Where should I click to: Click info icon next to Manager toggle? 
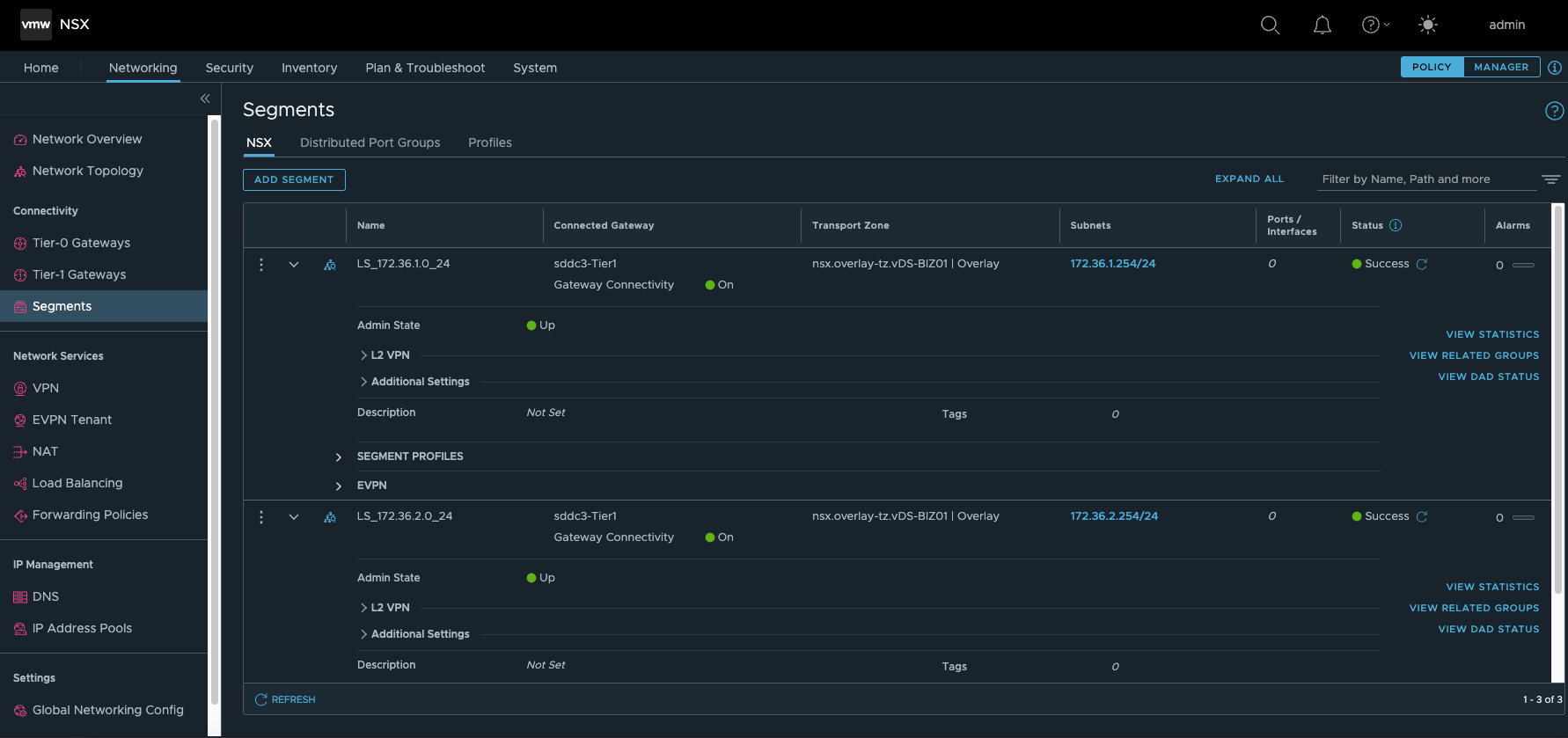point(1555,67)
